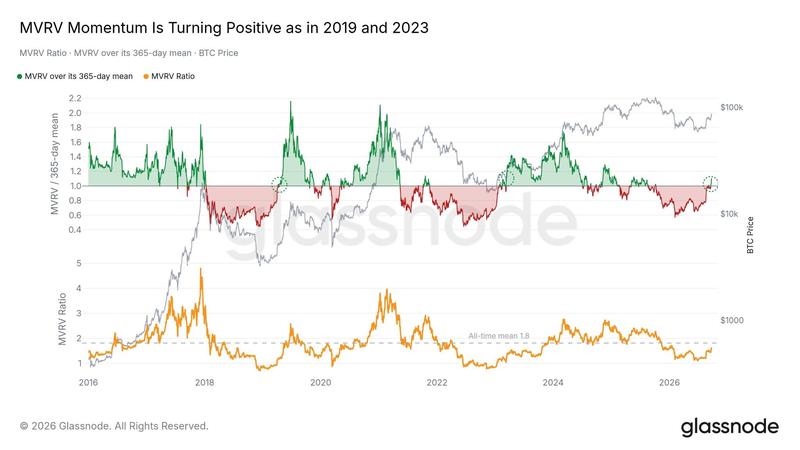Click the 'All-time mean 1.8' annotation
This screenshot has width=800, height=450.
point(498,336)
